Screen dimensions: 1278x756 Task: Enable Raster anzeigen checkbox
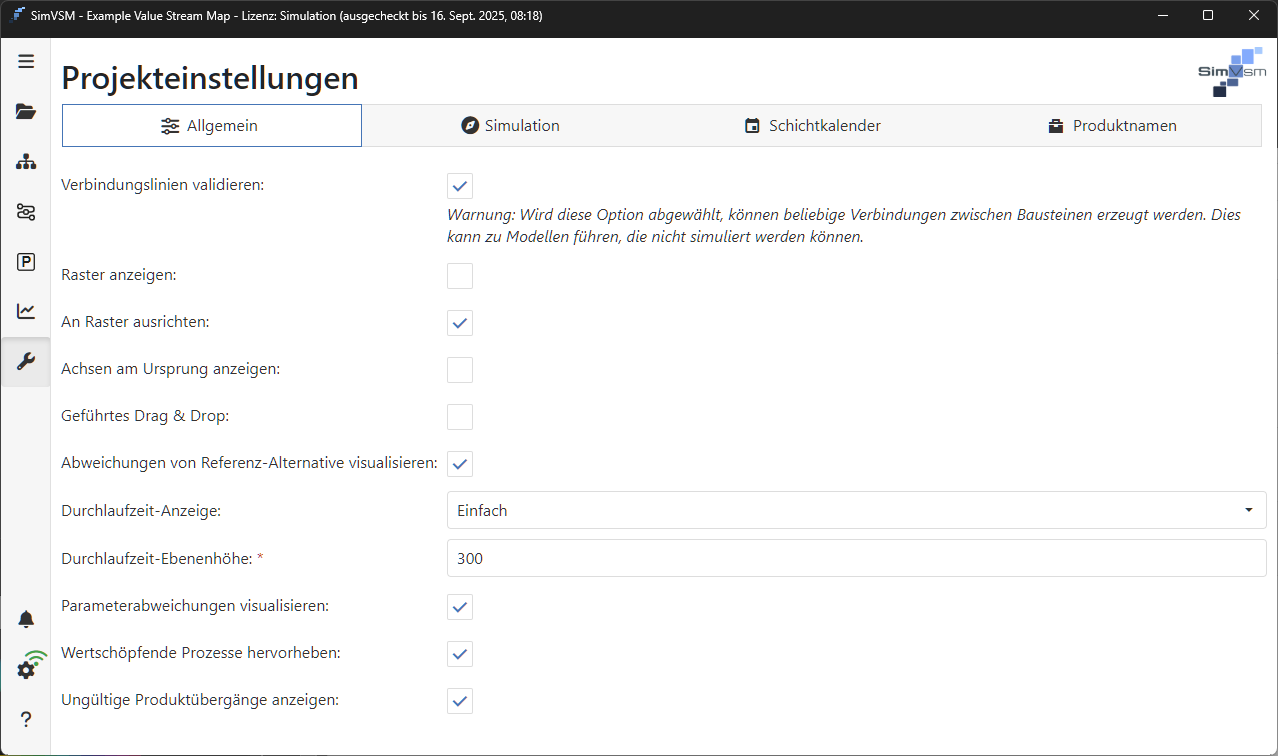coord(459,275)
